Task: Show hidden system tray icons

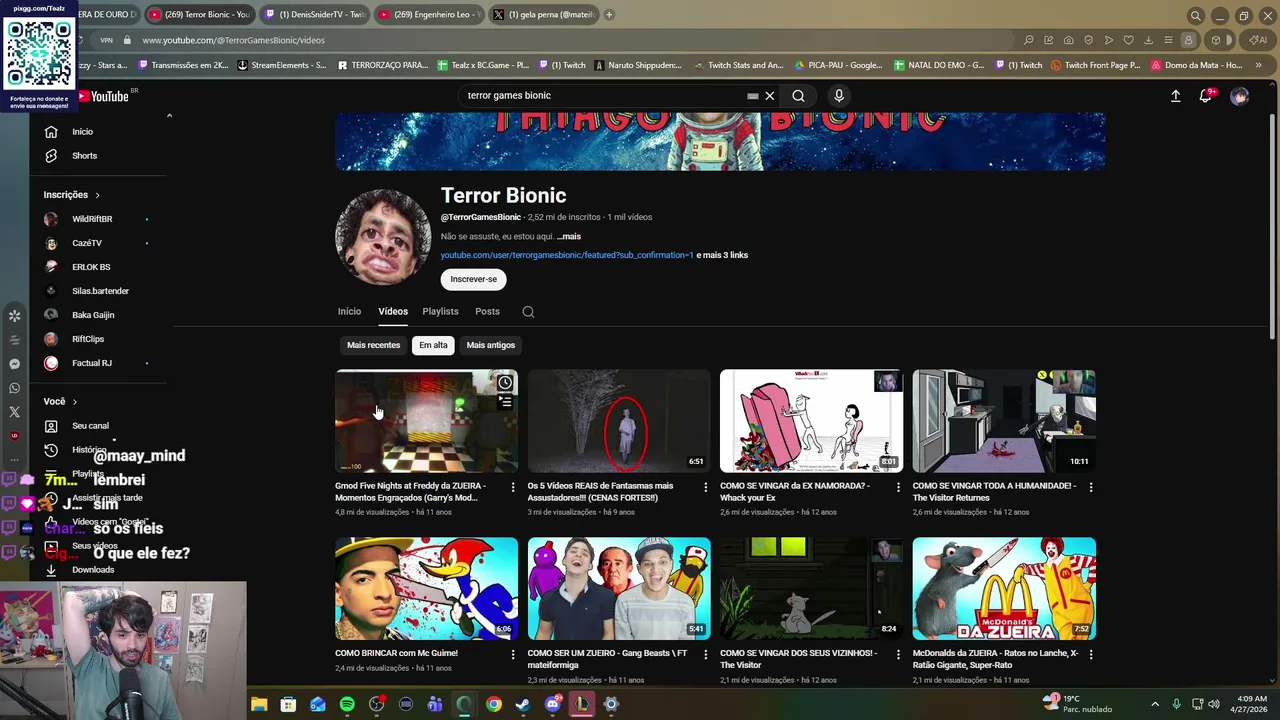Action: [x=1155, y=704]
